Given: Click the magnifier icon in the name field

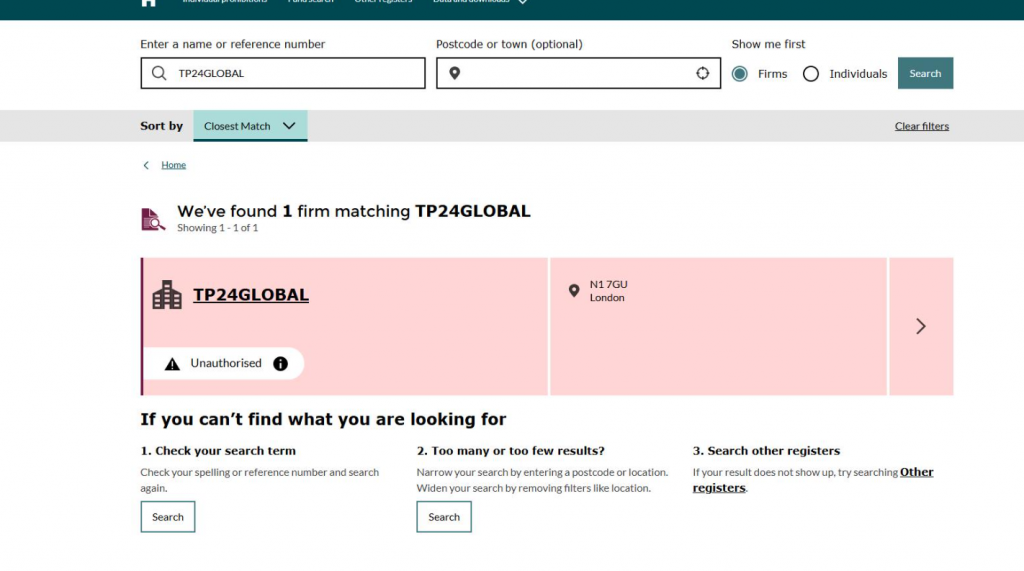Looking at the screenshot, I should (x=159, y=73).
